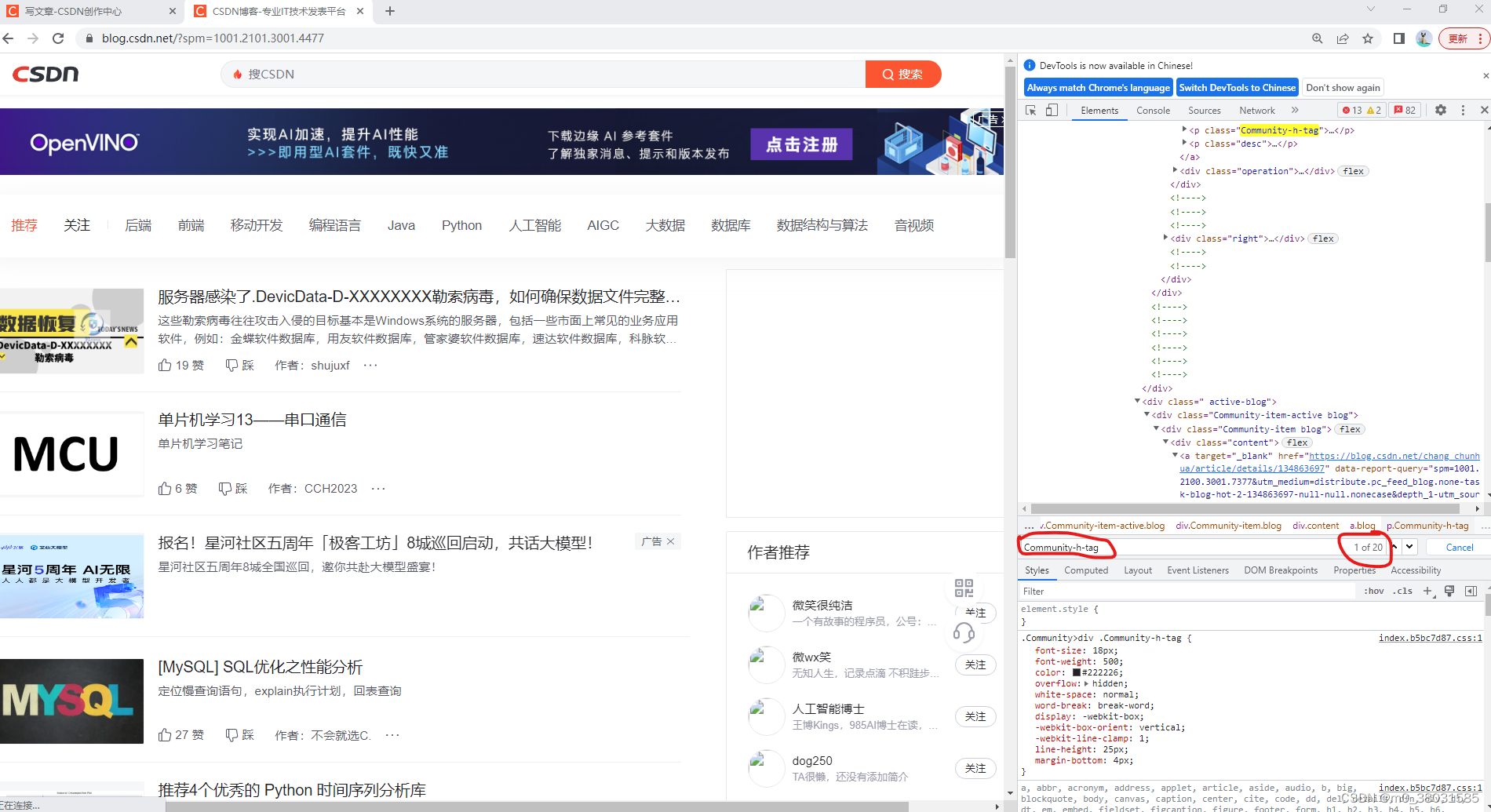Reload the CSDN blog page
Viewport: 1491px width, 812px height.
pyautogui.click(x=58, y=38)
